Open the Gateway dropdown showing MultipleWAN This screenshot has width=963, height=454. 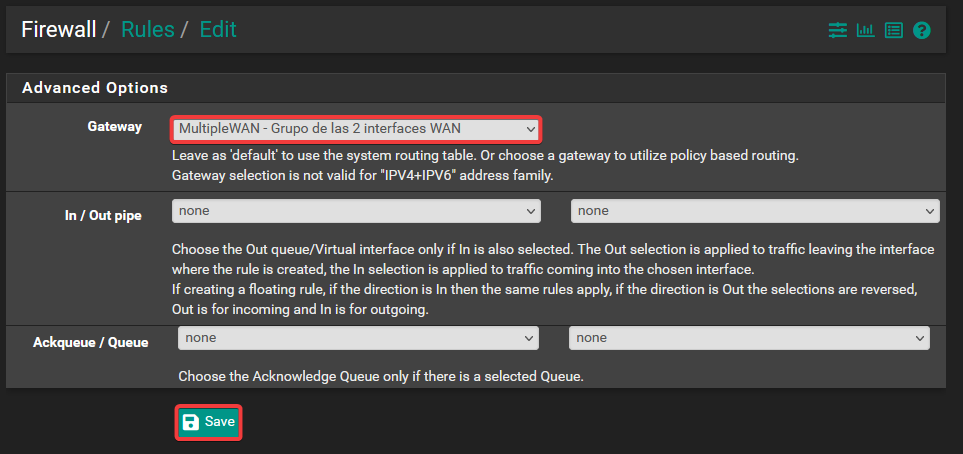click(x=355, y=129)
